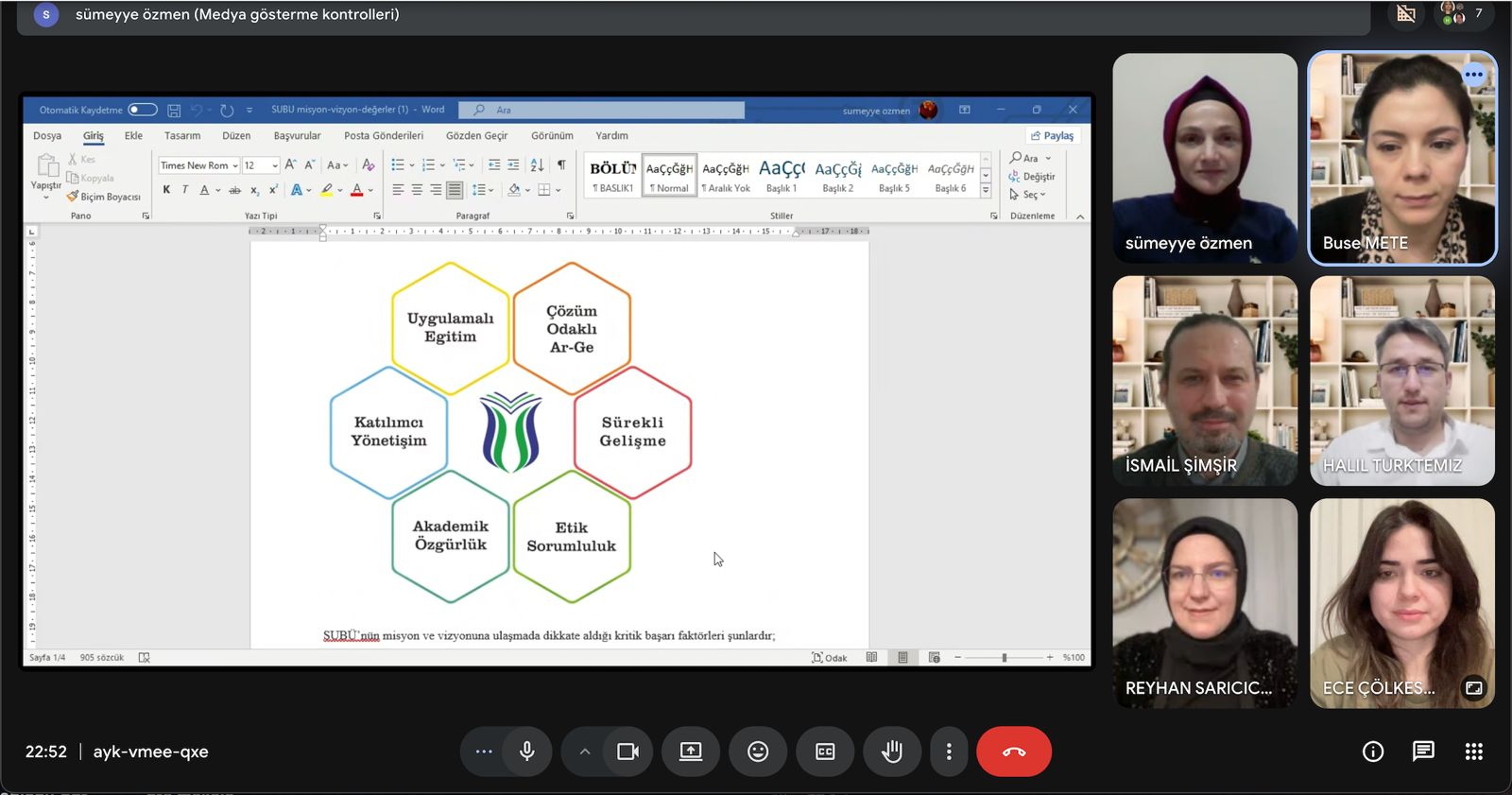Viewport: 1512px width, 795px height.
Task: Click the present screen icon
Action: [691, 752]
